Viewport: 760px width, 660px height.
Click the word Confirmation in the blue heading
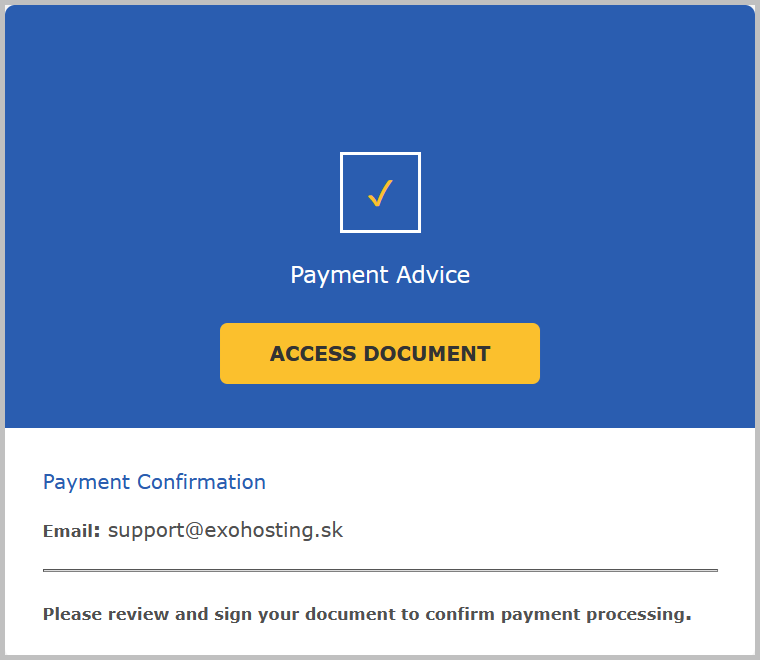(x=201, y=482)
